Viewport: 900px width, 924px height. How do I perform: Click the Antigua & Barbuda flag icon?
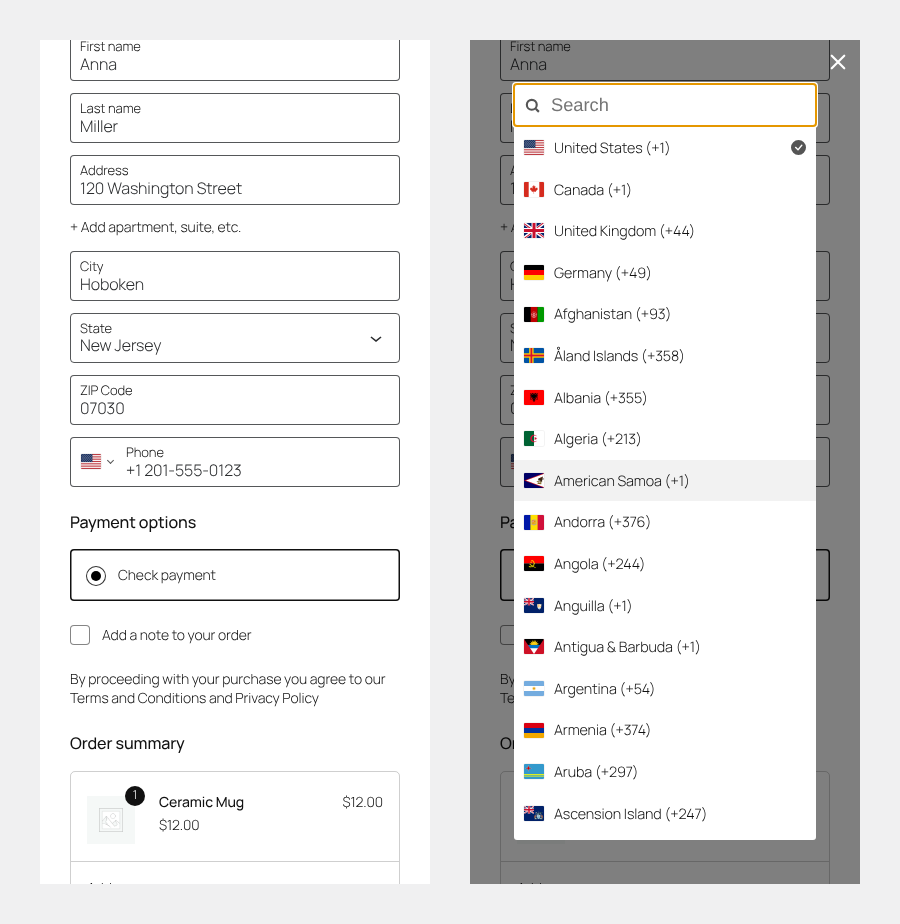pos(534,647)
